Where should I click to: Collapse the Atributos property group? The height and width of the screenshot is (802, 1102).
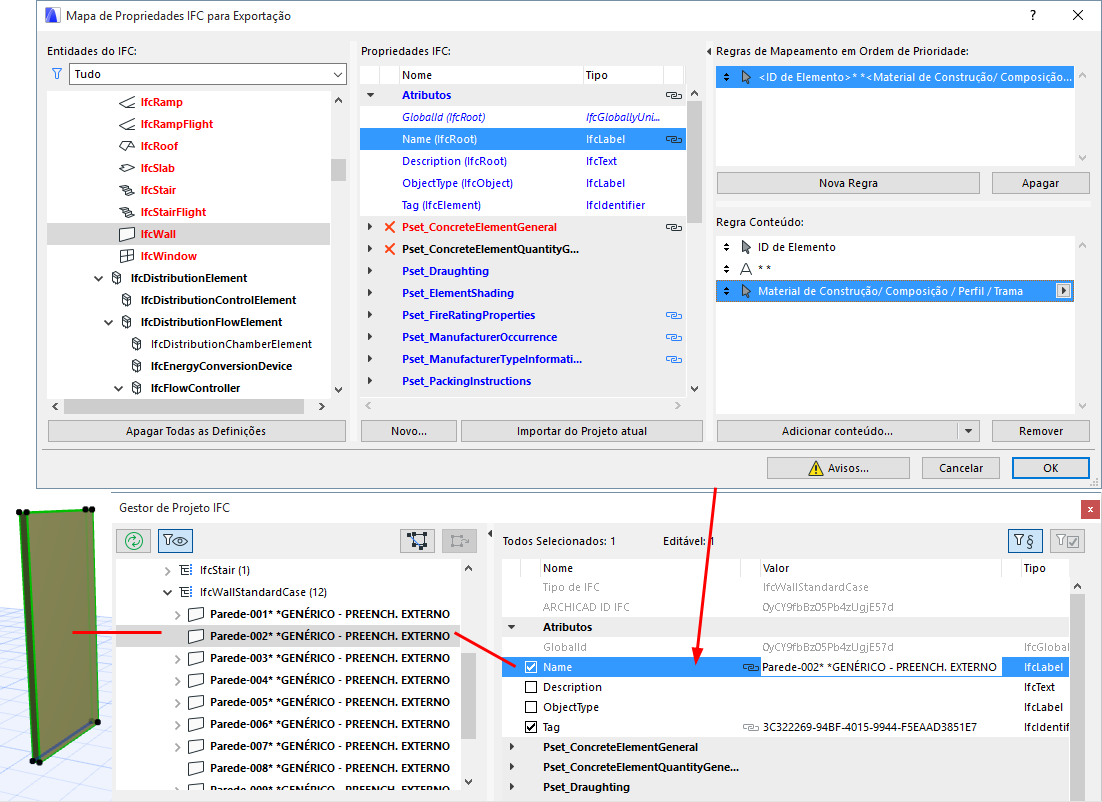370,95
